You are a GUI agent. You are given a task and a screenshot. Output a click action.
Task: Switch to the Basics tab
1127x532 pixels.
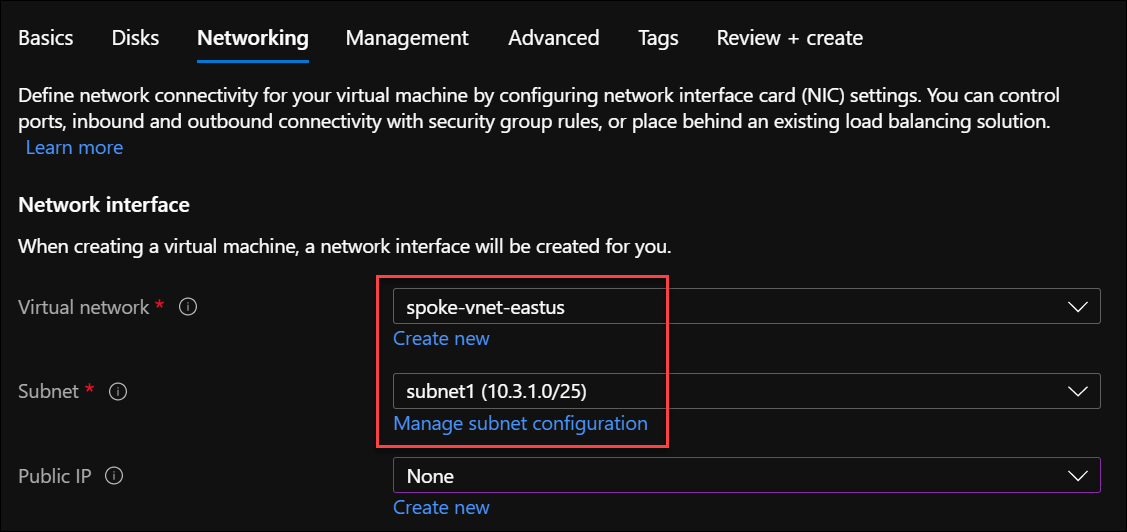click(x=46, y=38)
